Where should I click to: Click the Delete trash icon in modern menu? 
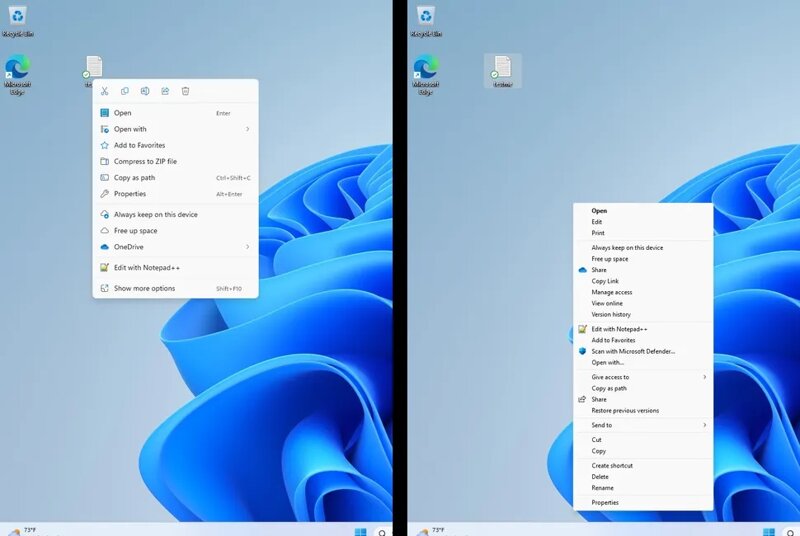click(185, 91)
